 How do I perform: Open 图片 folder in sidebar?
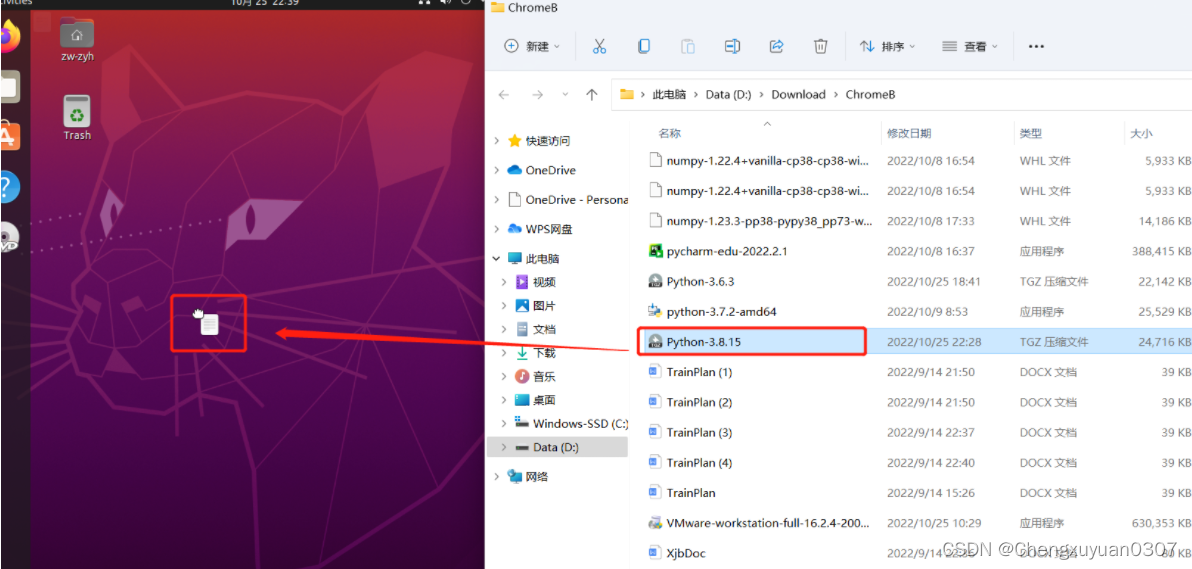(x=536, y=306)
